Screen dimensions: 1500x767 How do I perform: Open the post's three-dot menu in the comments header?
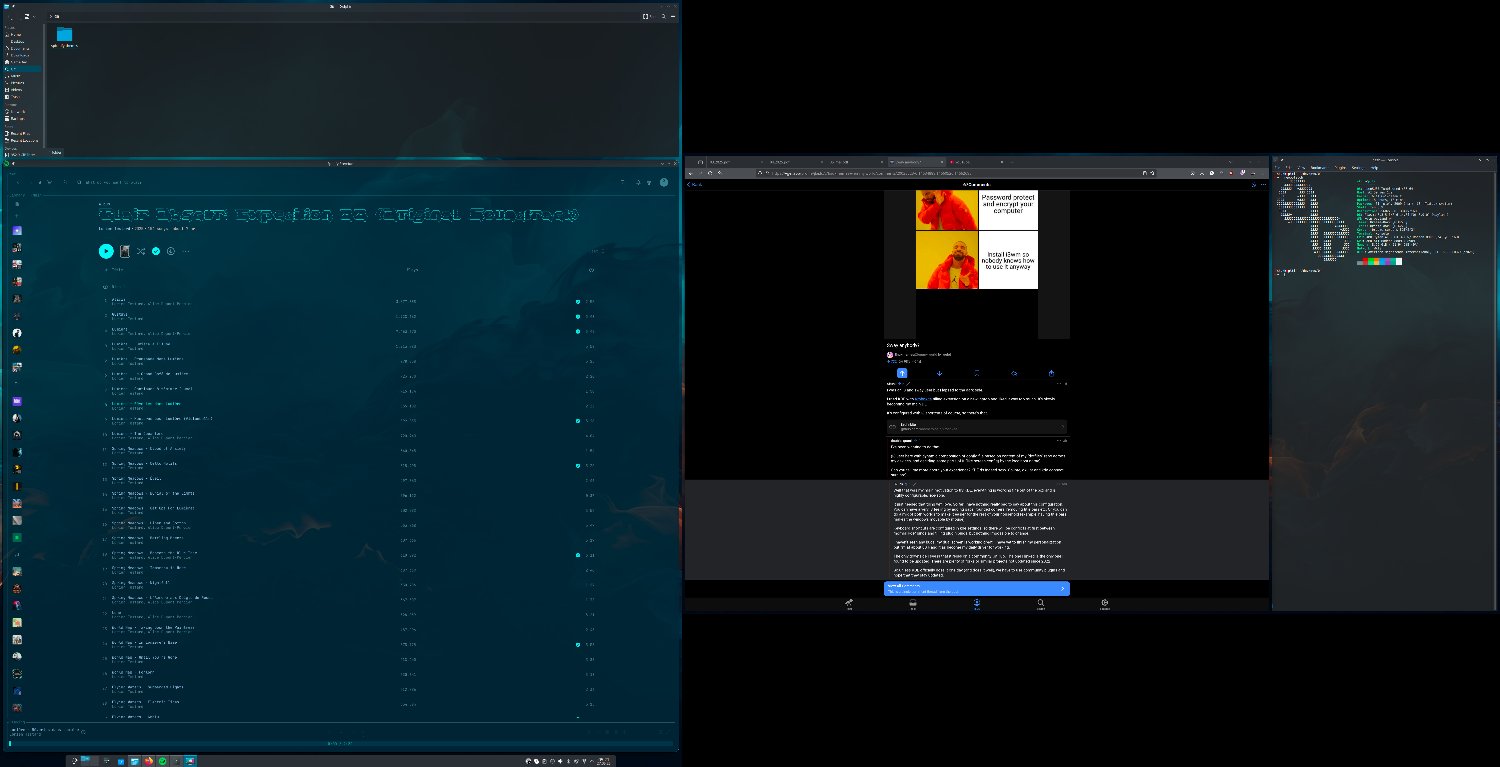[1264, 185]
